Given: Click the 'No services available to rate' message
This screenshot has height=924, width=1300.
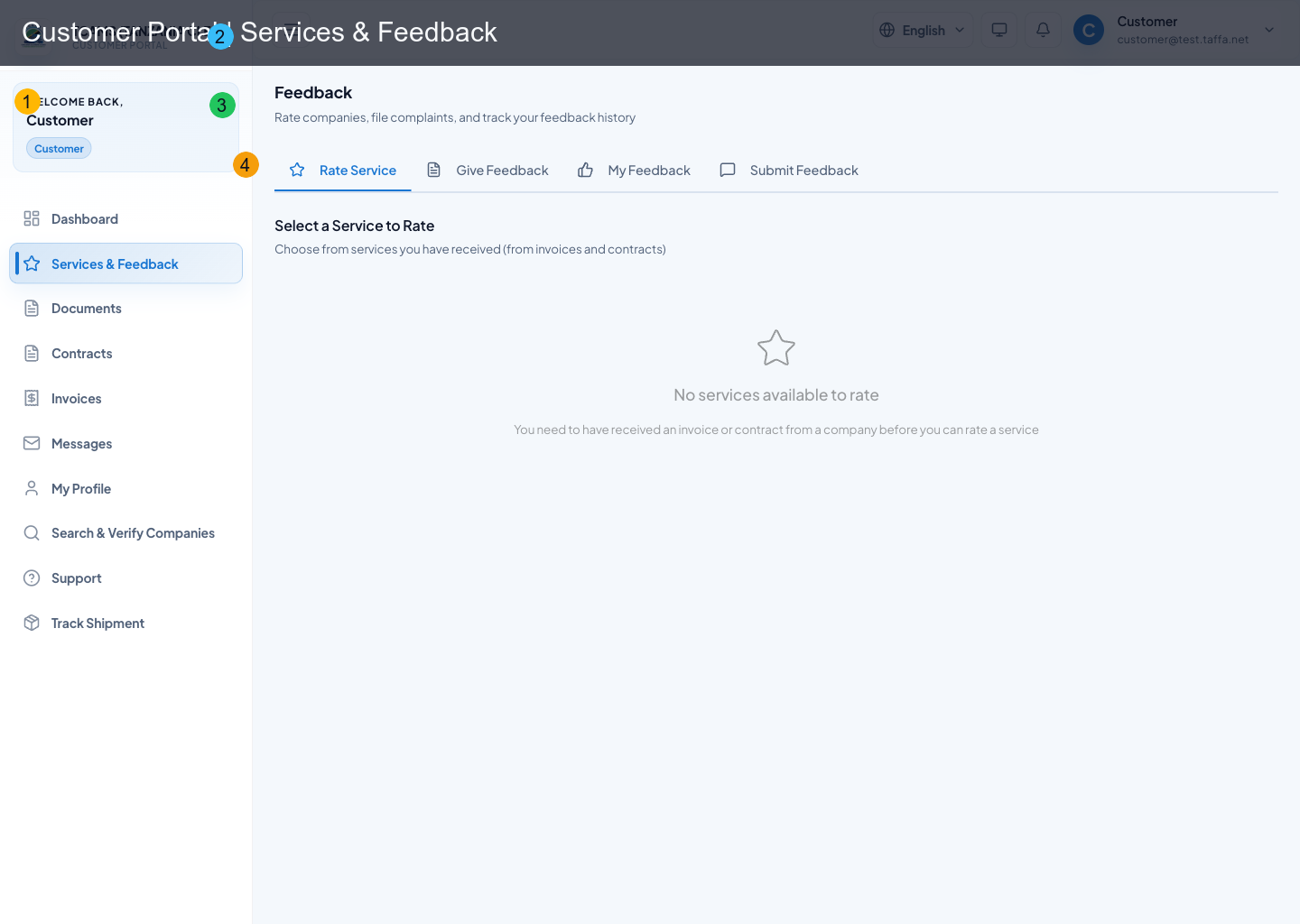Looking at the screenshot, I should click(x=776, y=395).
